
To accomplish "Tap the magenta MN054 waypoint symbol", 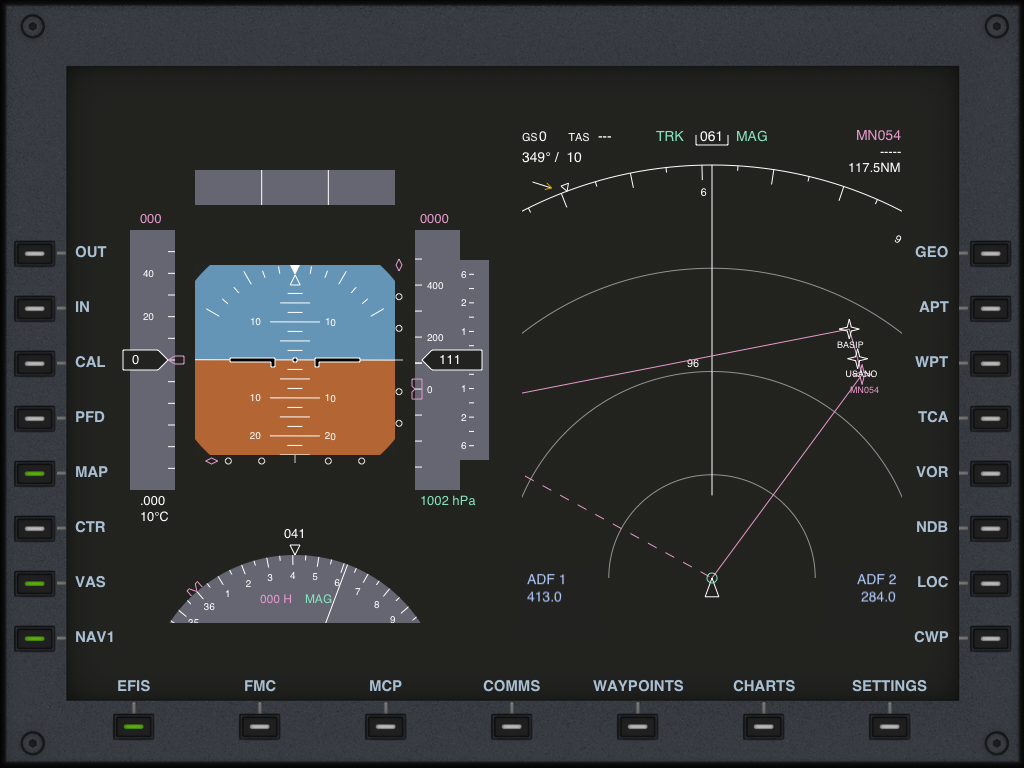I will [x=861, y=375].
